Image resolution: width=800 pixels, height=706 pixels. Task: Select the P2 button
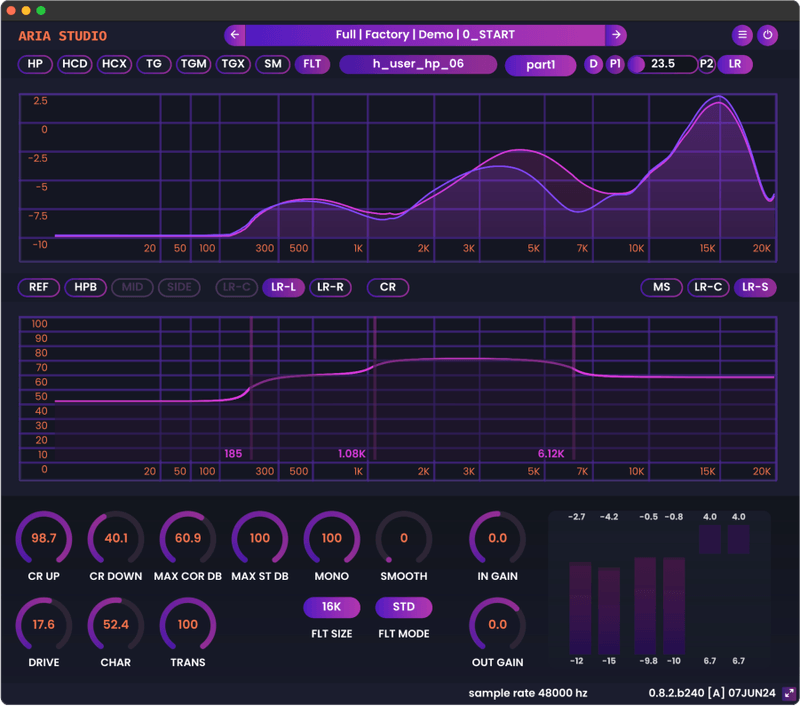(706, 64)
